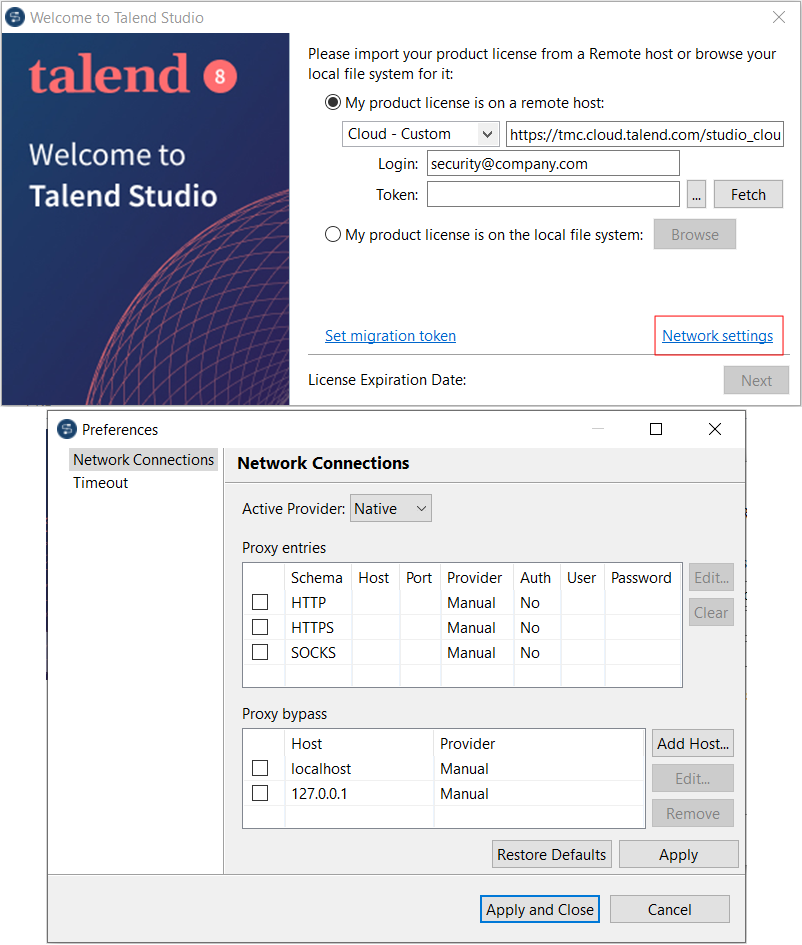Image resolution: width=802 pixels, height=945 pixels.
Task: Click the Auth column header
Action: pos(536,577)
